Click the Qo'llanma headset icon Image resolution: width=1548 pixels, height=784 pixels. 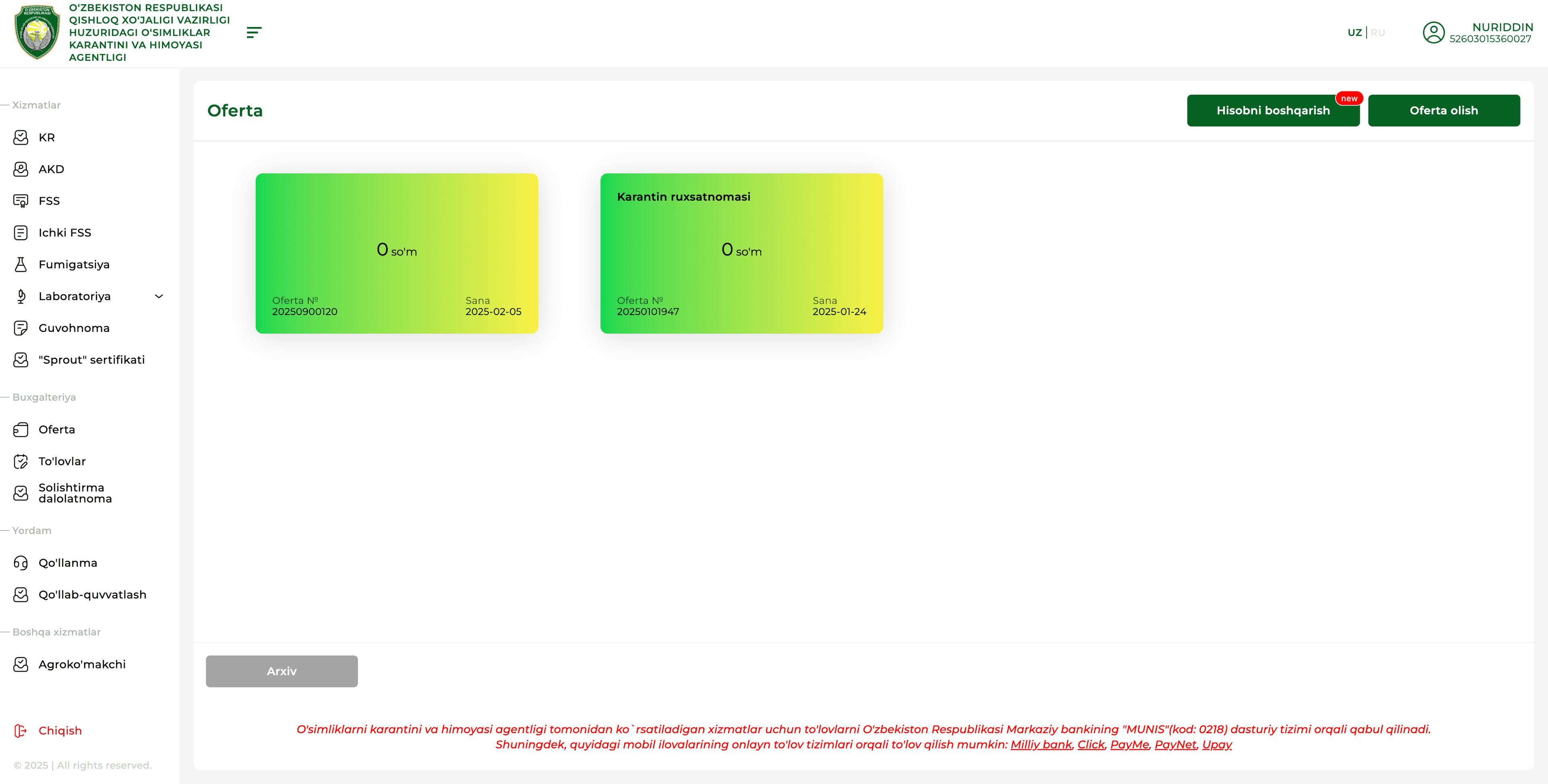(21, 563)
